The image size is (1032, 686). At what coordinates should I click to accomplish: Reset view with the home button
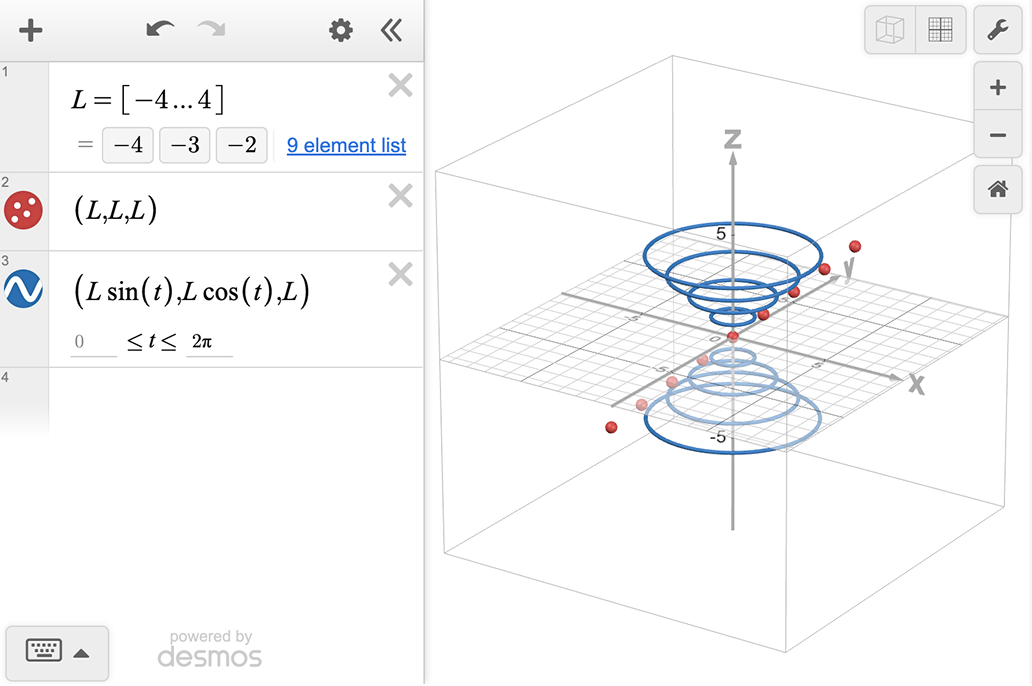tap(997, 189)
